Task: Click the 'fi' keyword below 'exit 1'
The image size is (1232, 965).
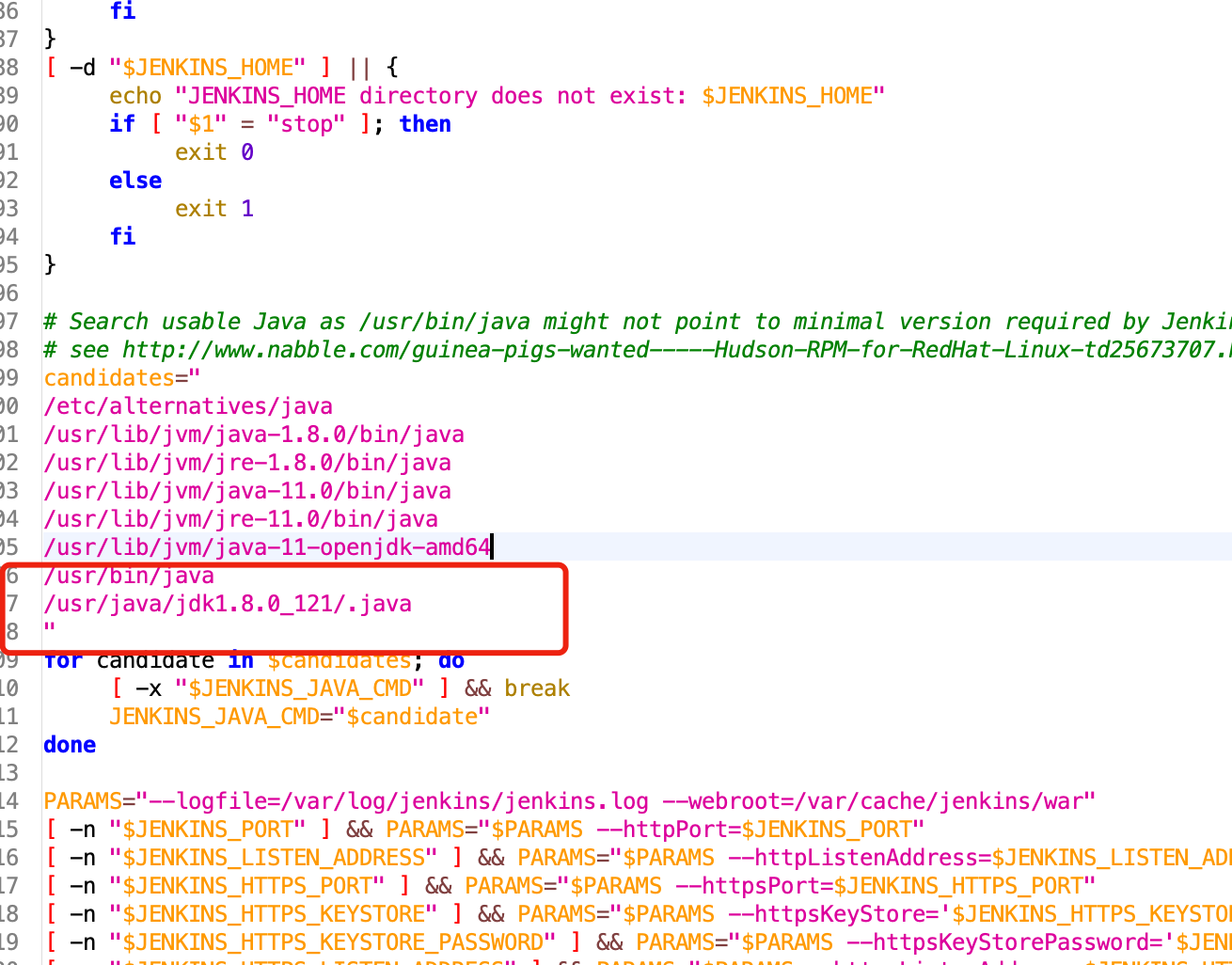Action: tap(122, 237)
